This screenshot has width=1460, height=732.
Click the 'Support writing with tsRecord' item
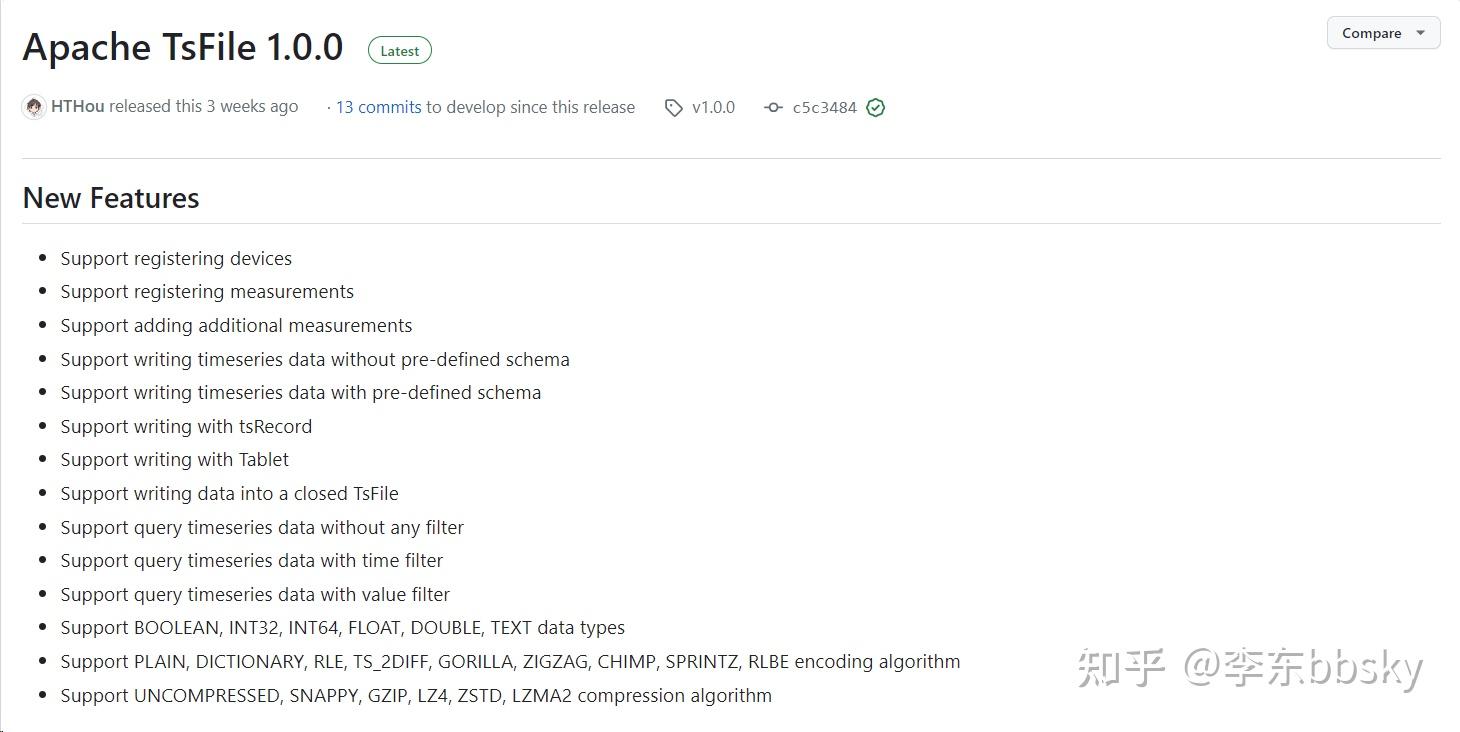[186, 427]
